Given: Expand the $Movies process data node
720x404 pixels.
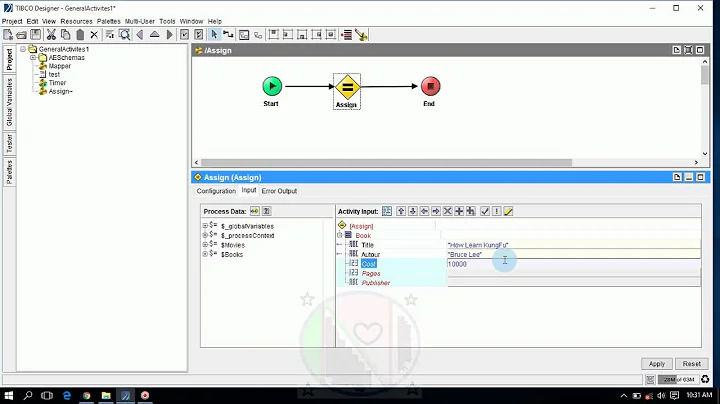Looking at the screenshot, I should [x=205, y=245].
